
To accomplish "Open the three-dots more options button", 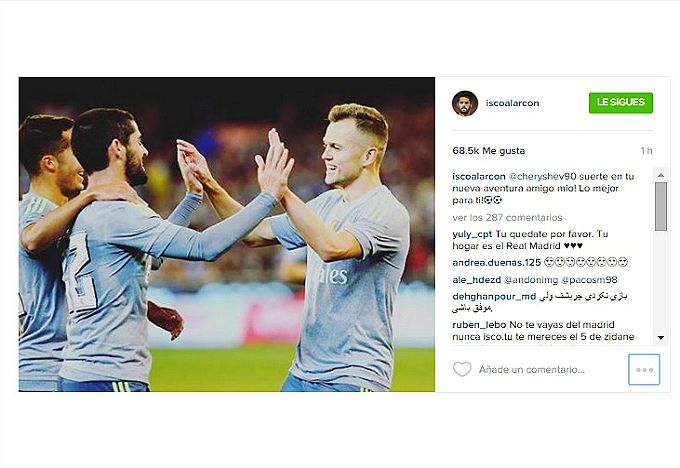I will (x=644, y=370).
